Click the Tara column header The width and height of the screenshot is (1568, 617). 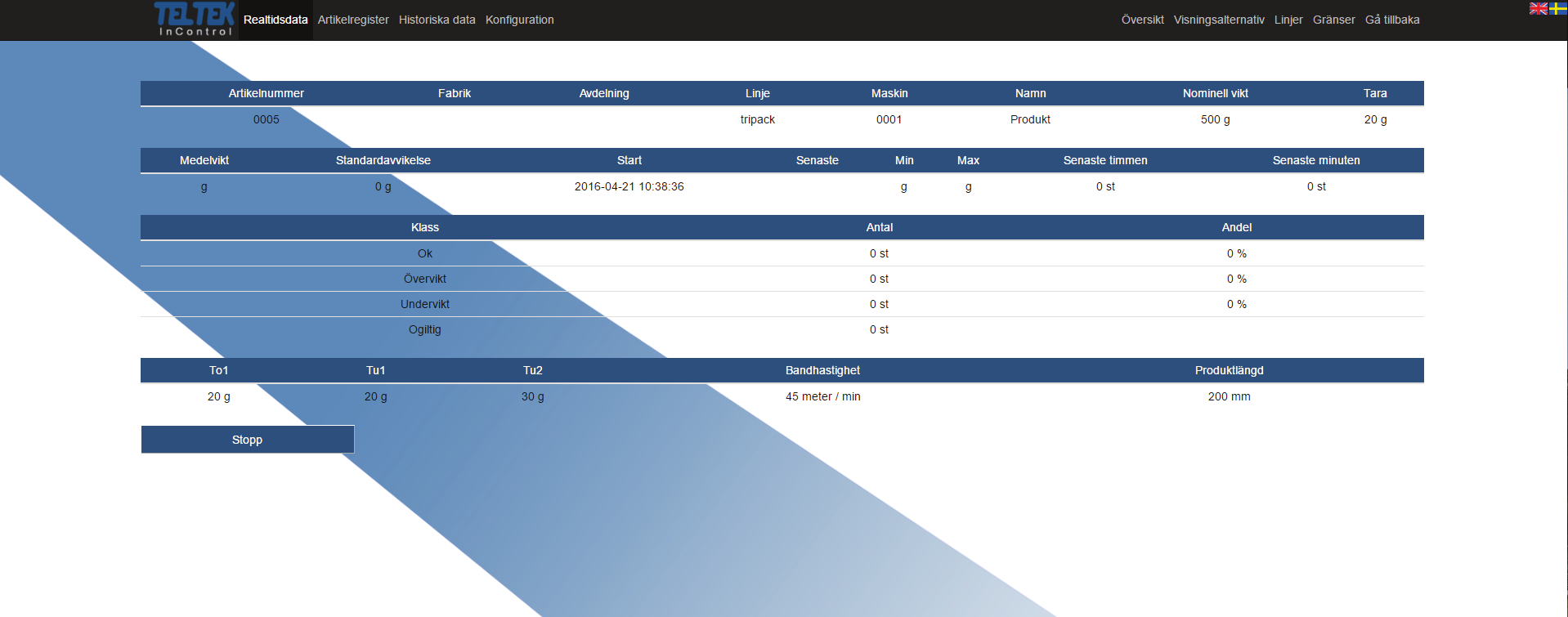click(1375, 93)
